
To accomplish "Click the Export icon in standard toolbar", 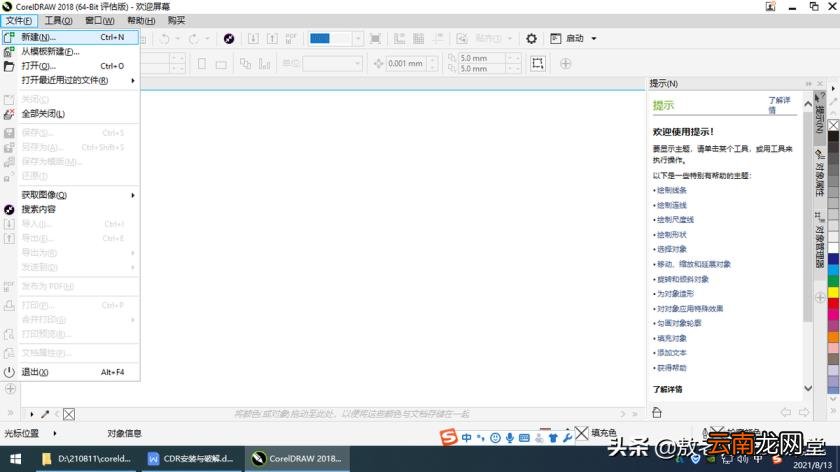I will coord(272,39).
